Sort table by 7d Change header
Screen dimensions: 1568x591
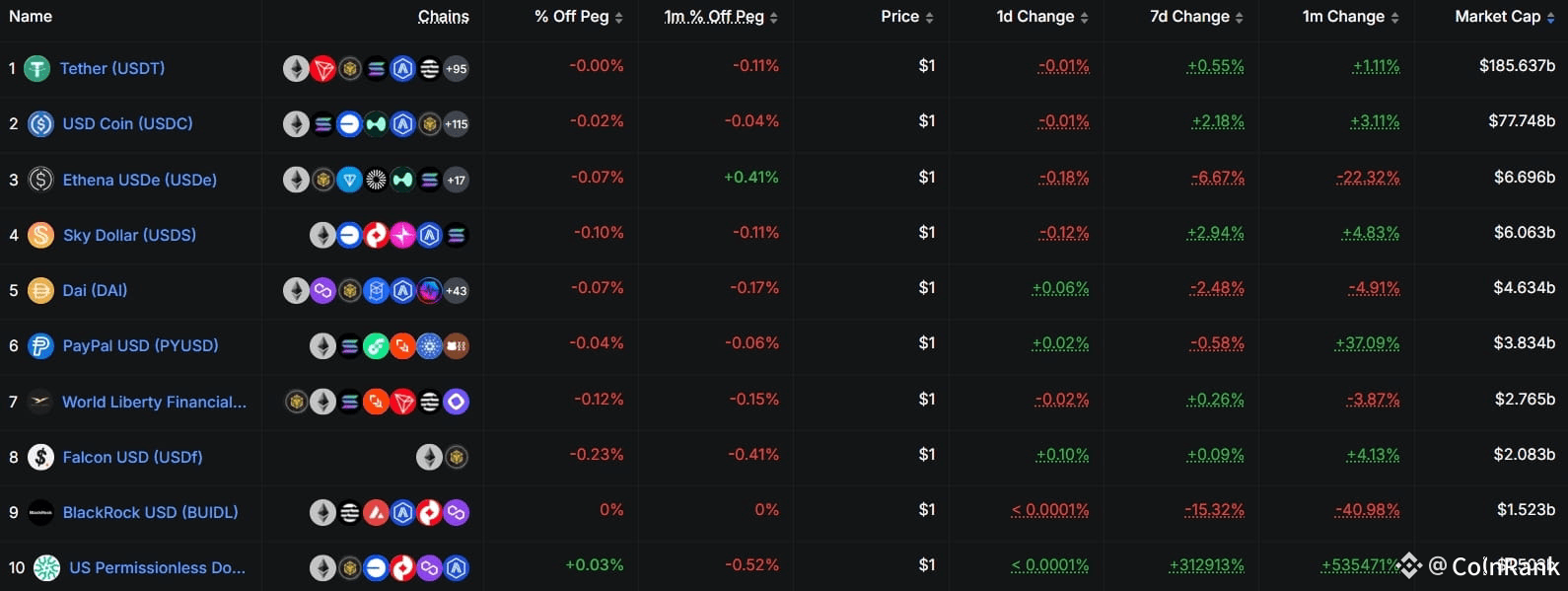(x=1189, y=17)
